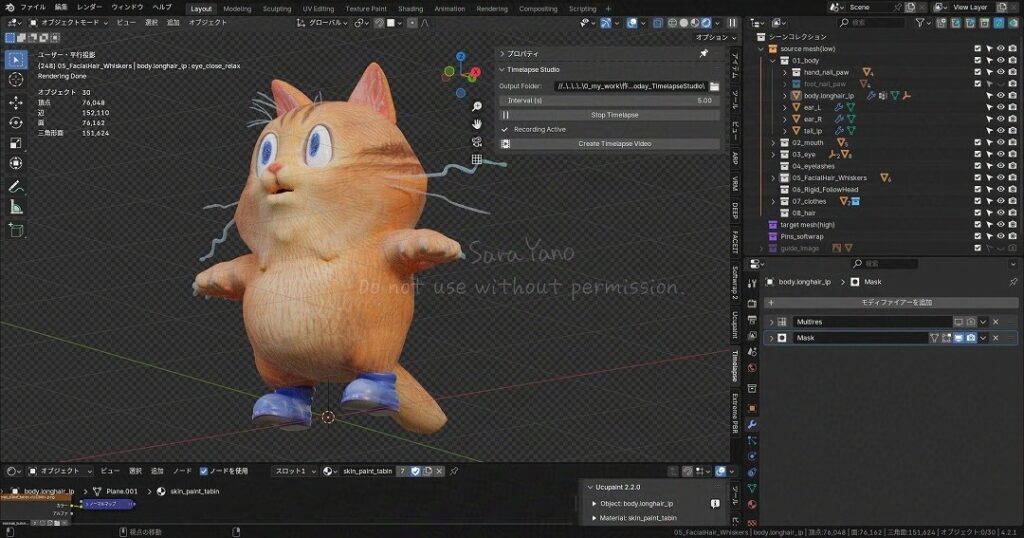This screenshot has width=1024, height=538.
Task: Expand the 02_mouth collection
Action: [773, 143]
